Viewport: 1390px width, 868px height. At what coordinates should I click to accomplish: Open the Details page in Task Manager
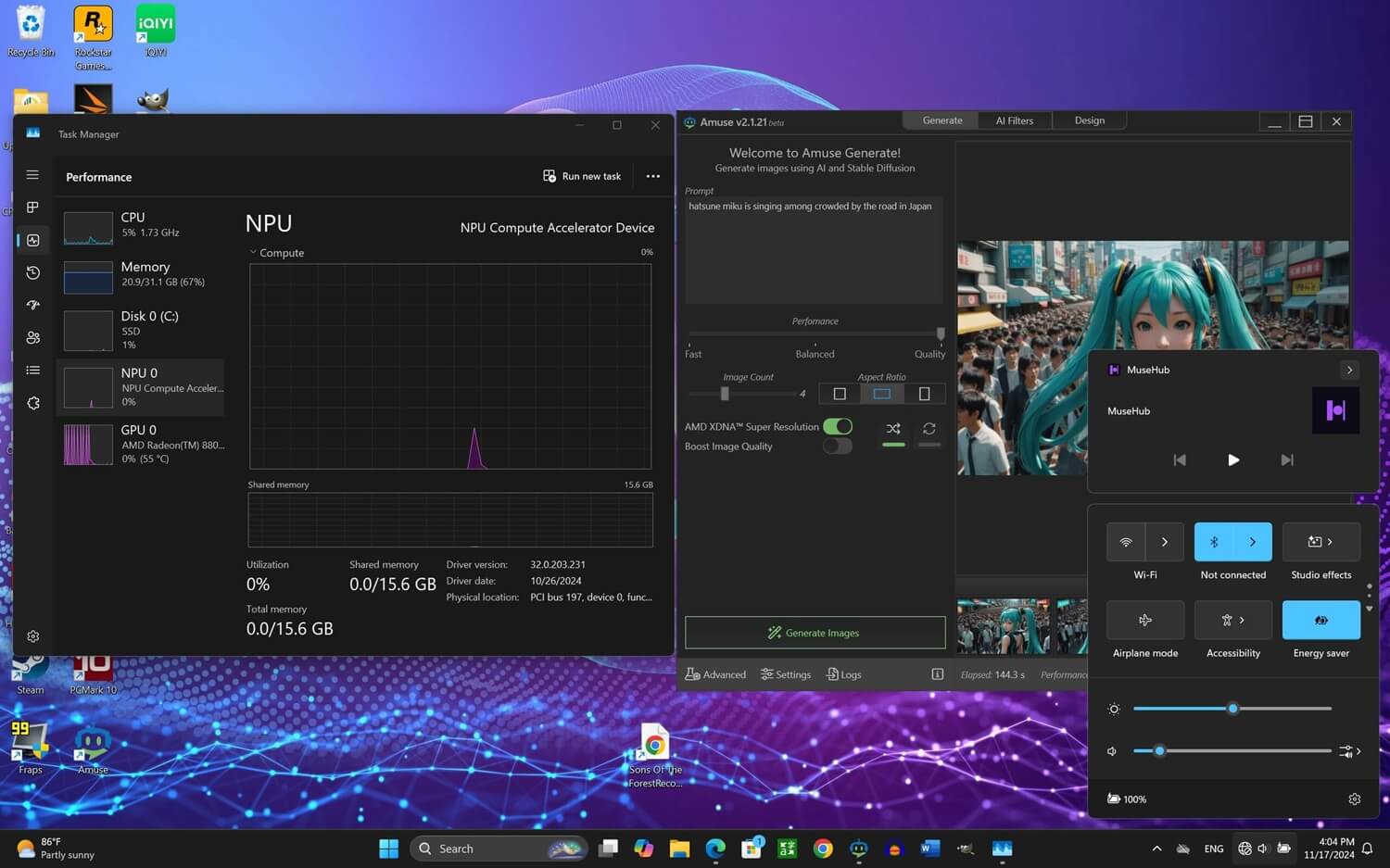point(32,370)
